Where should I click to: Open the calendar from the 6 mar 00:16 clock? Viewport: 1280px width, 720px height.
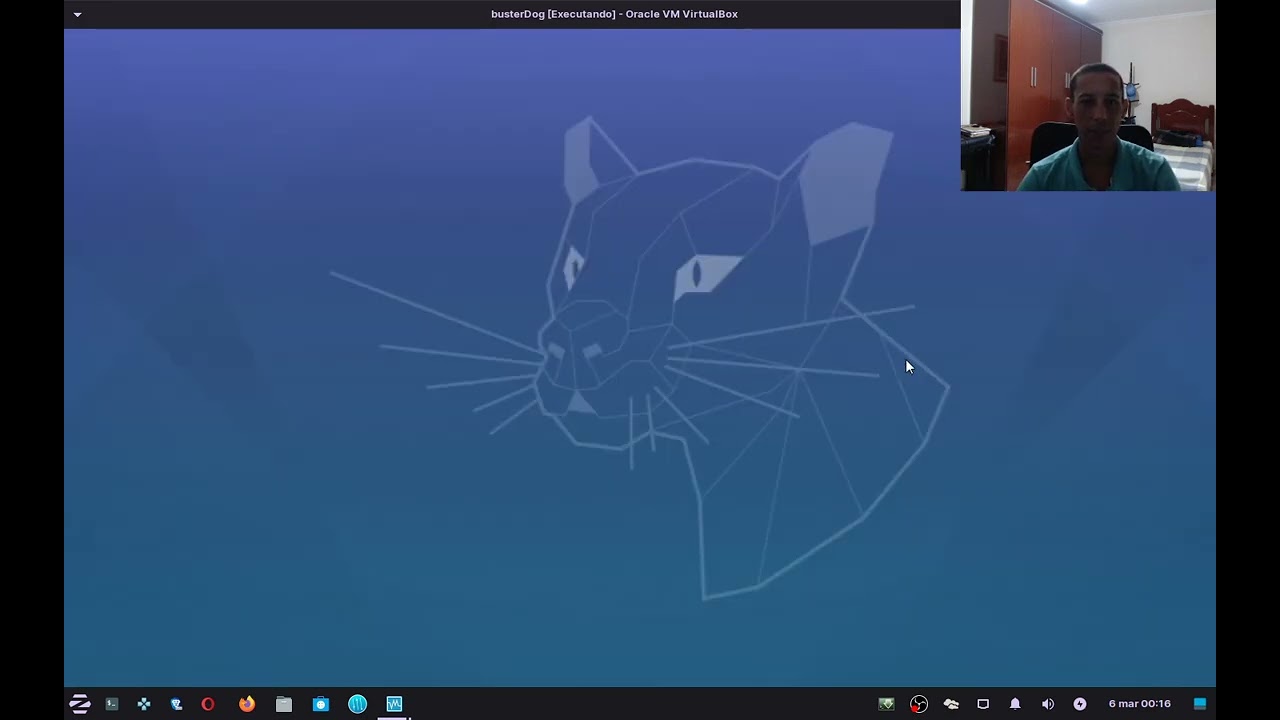coord(1139,704)
